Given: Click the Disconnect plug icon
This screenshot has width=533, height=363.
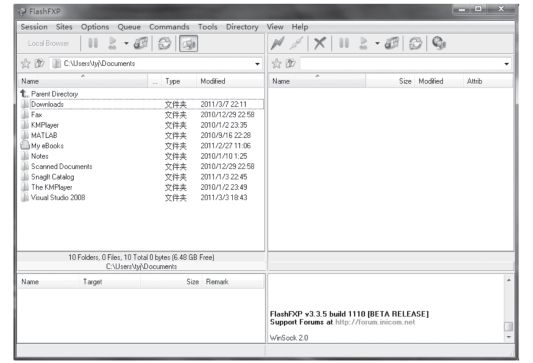Looking at the screenshot, I should tap(296, 43).
